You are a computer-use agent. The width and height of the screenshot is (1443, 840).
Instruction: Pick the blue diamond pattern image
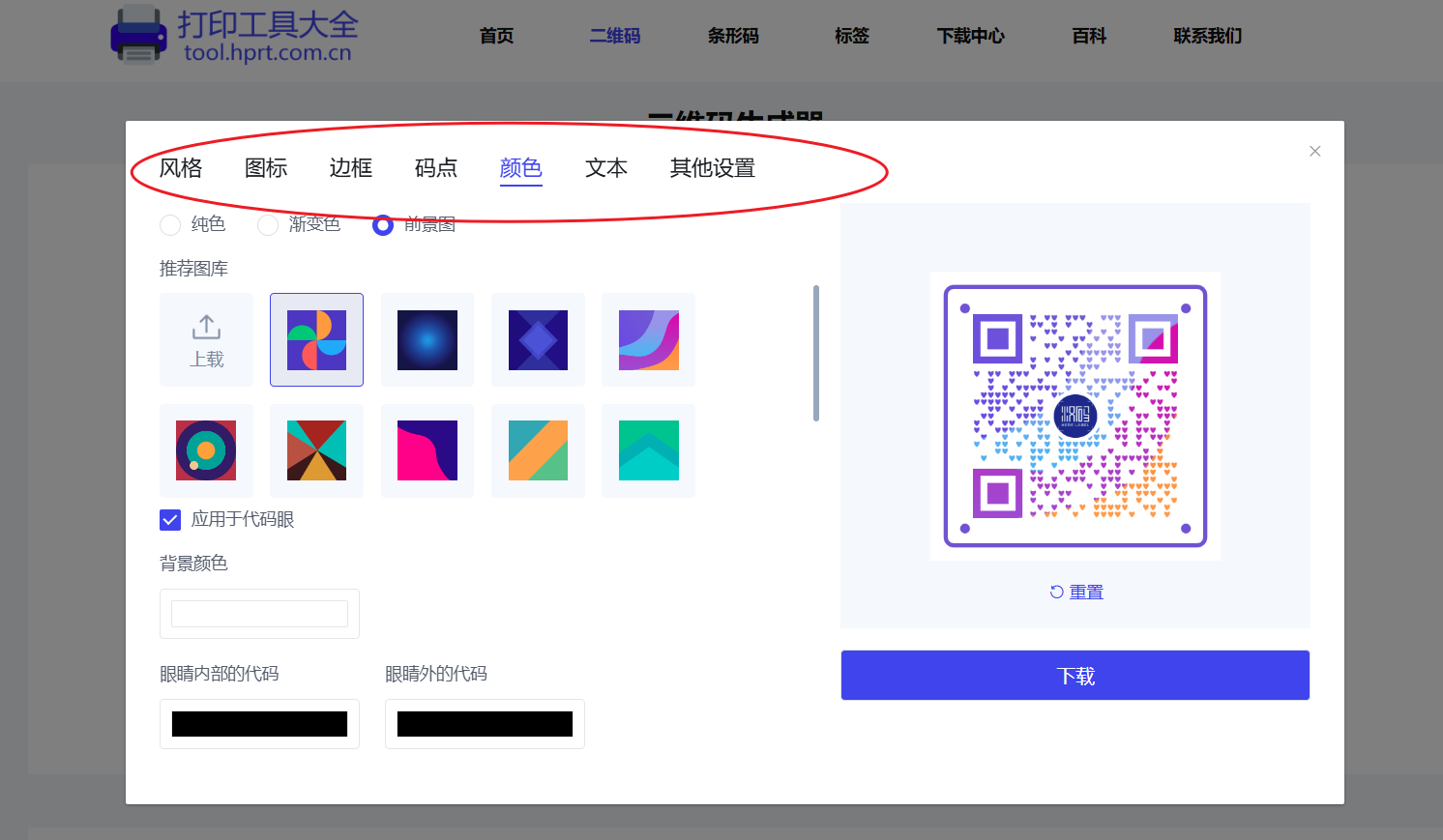tap(538, 339)
